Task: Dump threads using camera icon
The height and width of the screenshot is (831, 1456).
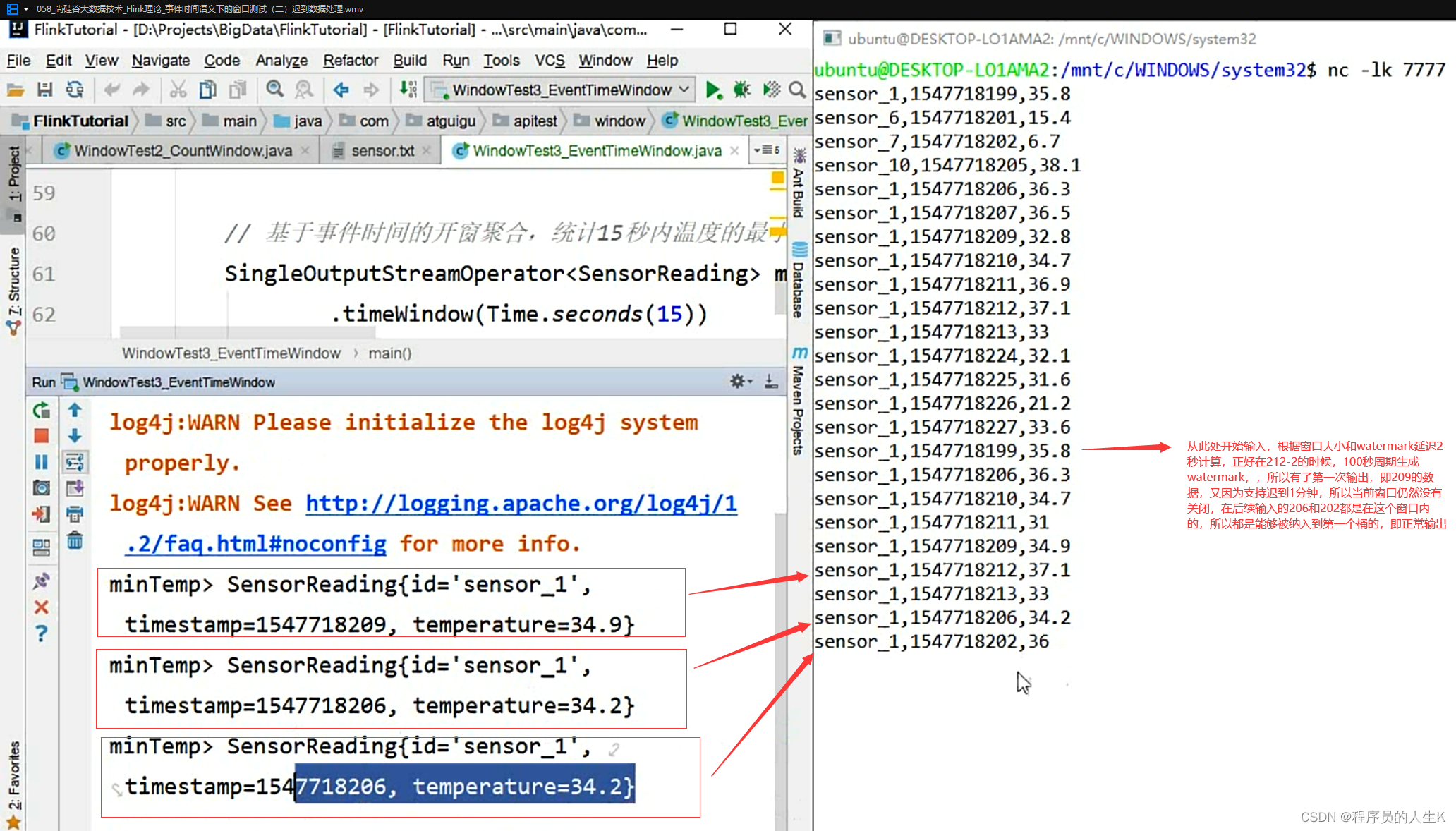Action: pos(42,488)
